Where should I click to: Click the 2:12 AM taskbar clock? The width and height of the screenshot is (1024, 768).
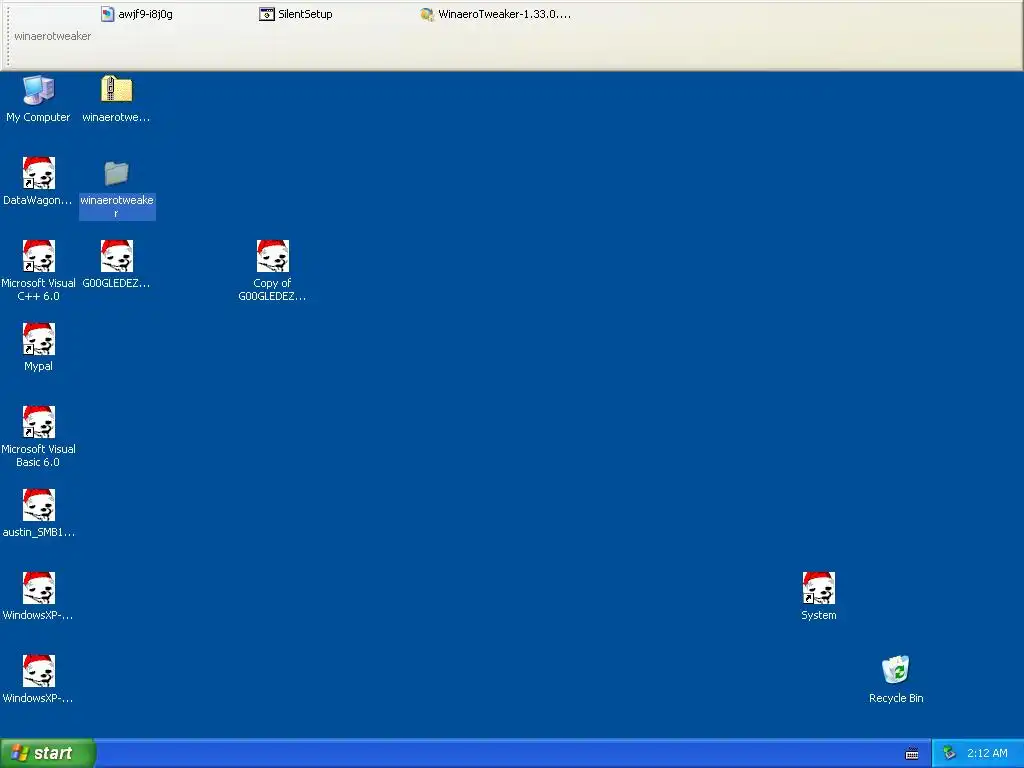tap(987, 754)
